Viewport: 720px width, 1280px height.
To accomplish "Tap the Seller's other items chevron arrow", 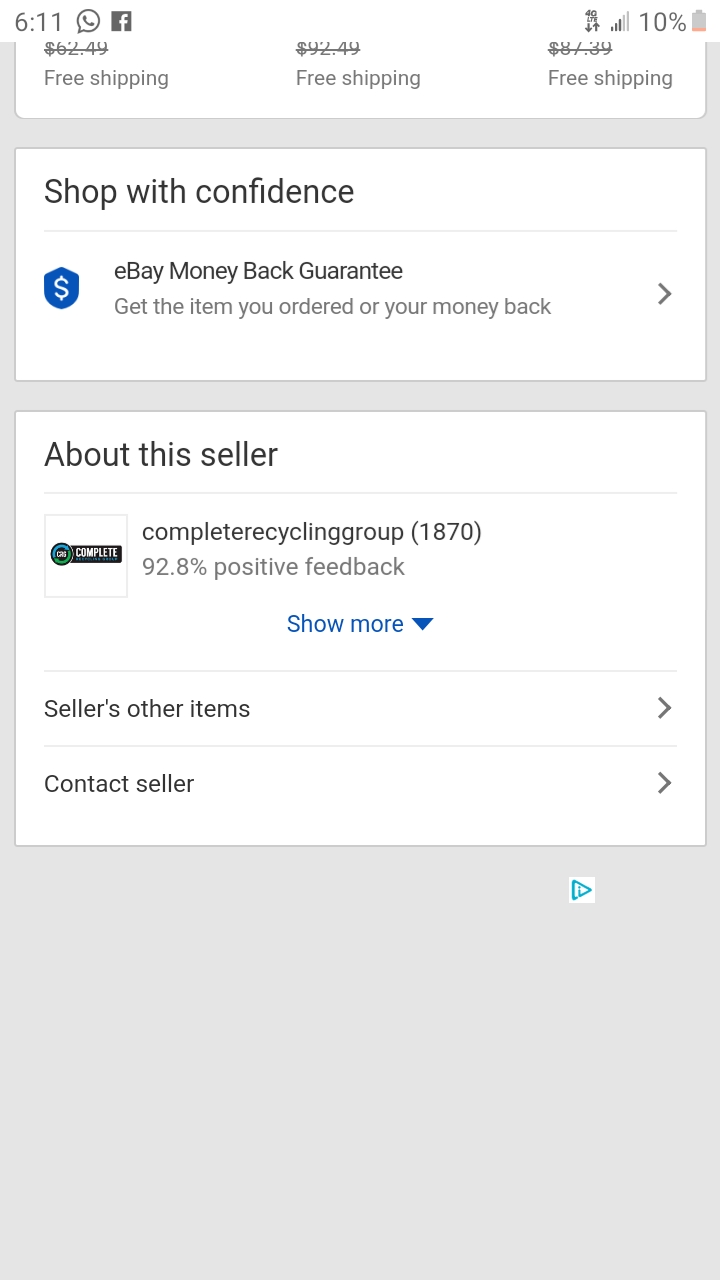I will 664,708.
